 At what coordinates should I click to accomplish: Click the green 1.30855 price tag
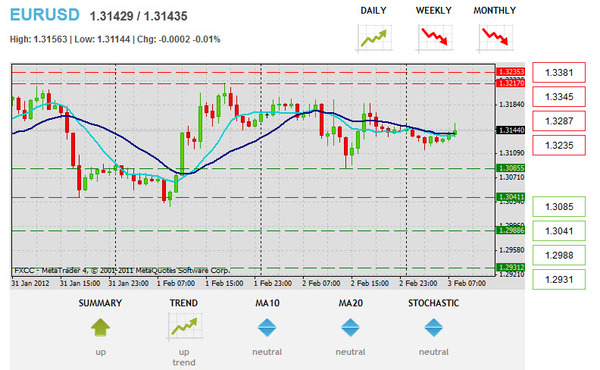[511, 168]
